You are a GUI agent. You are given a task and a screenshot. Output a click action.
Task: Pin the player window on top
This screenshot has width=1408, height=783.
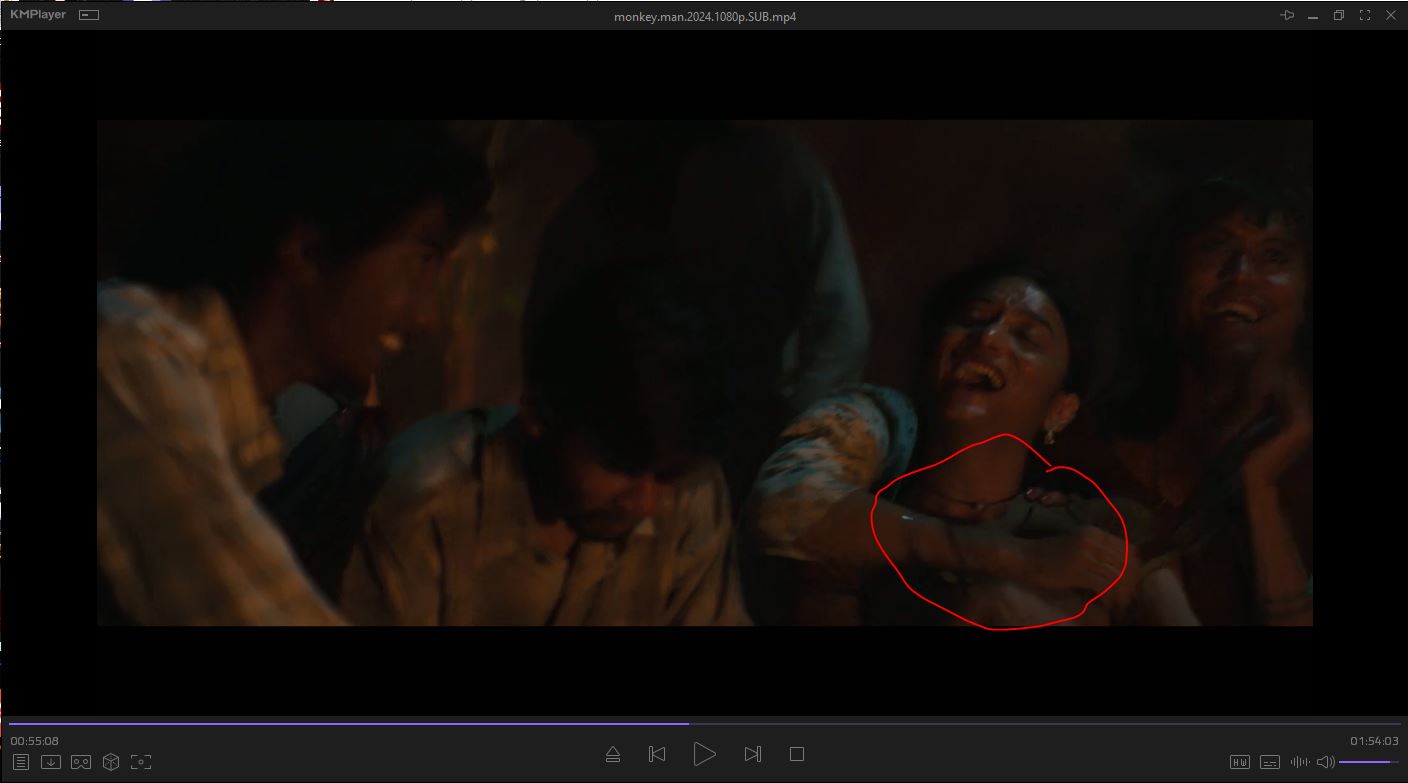(x=1287, y=16)
